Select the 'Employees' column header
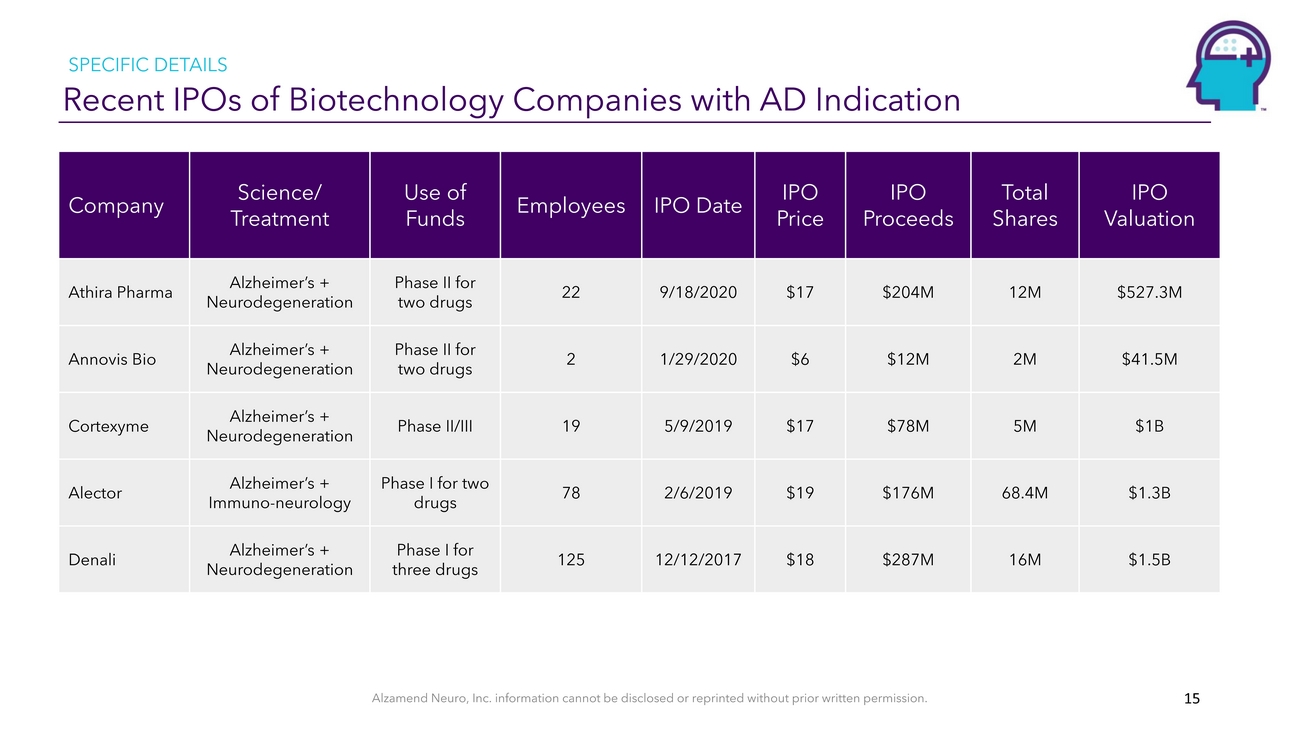Viewport: 1300px width, 731px height. [571, 206]
